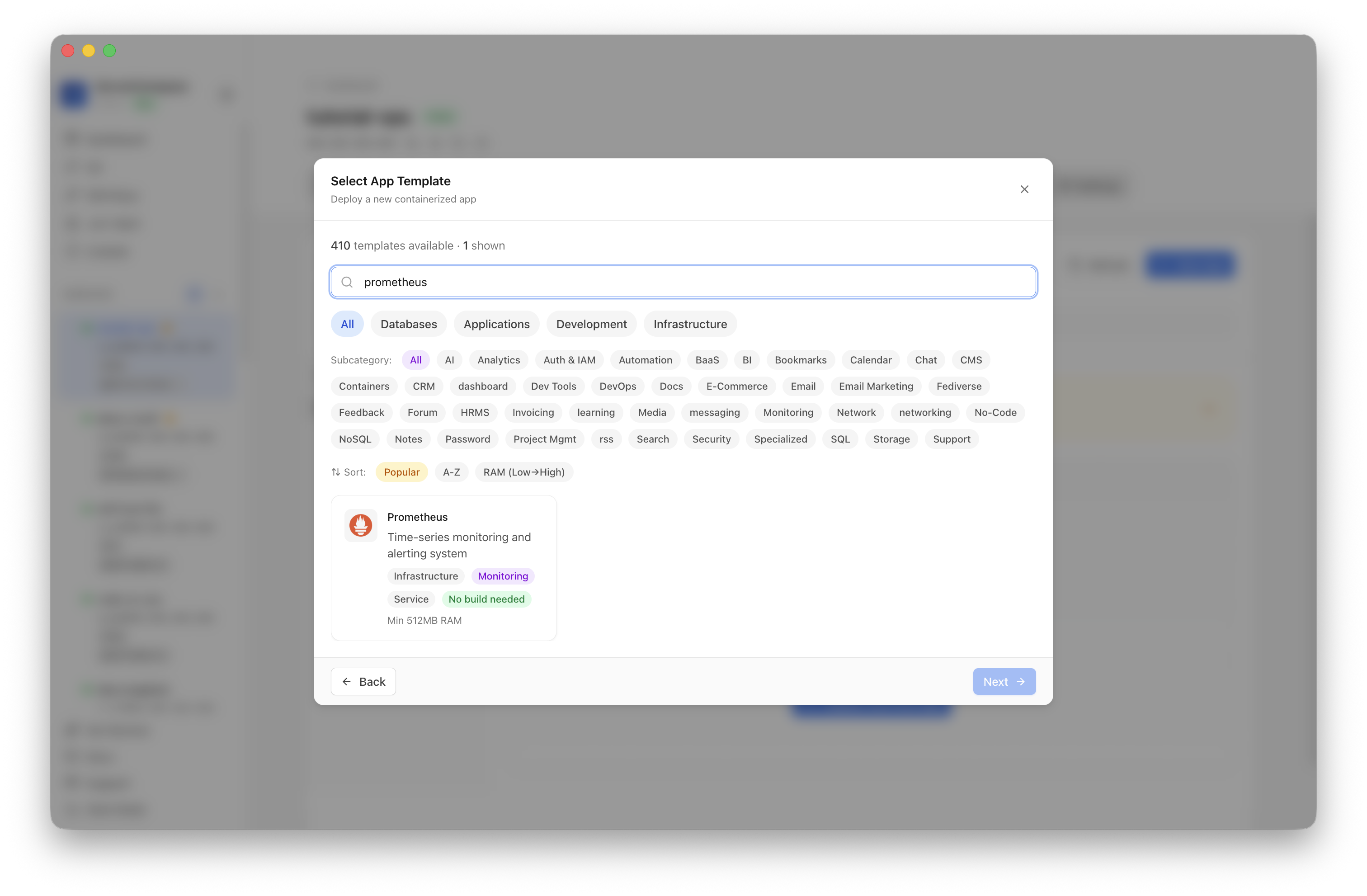Filter by No-Code subcategory
This screenshot has height=896, width=1367.
click(995, 412)
